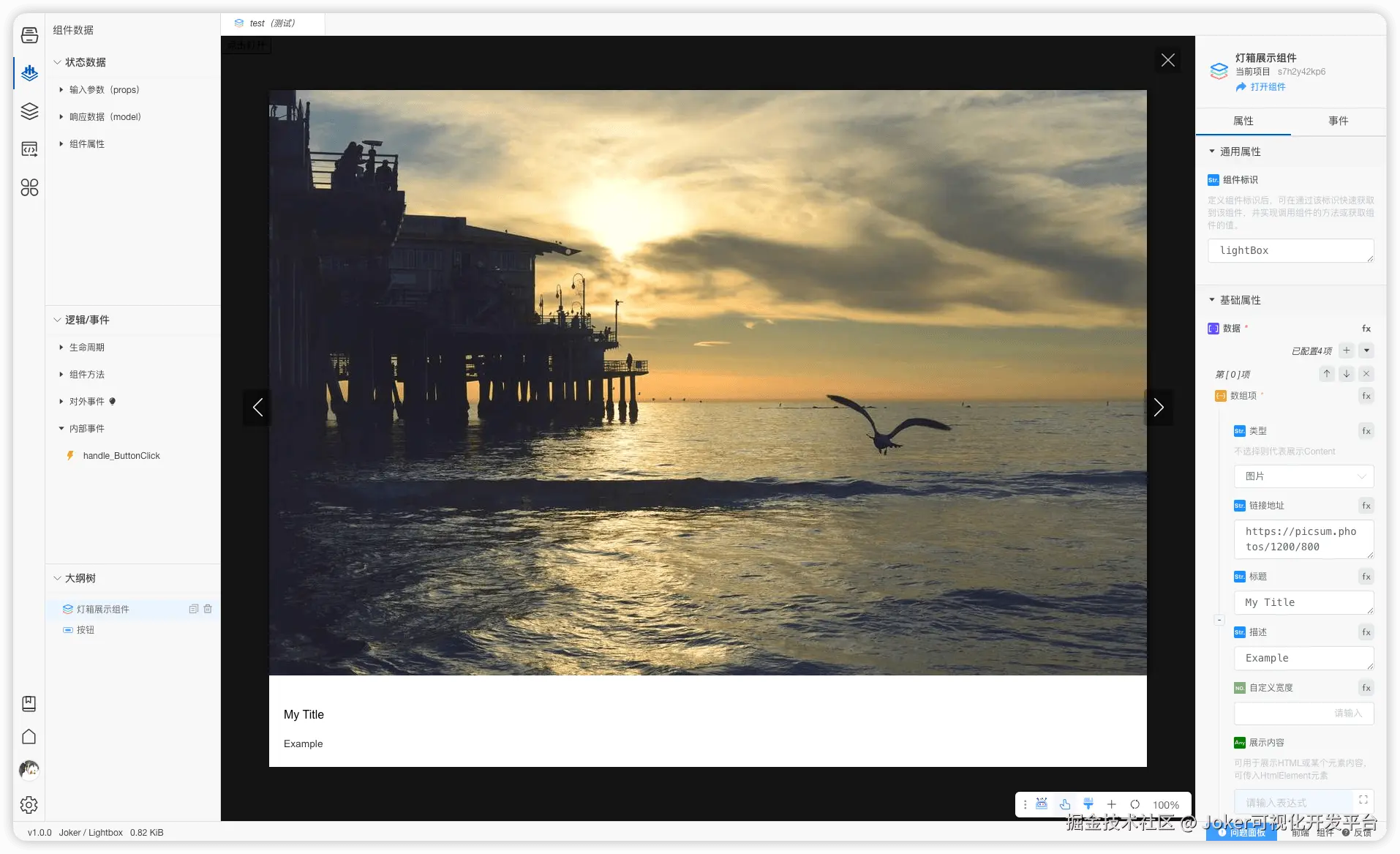
Task: Switch to the 属性 tab
Action: pos(1243,121)
